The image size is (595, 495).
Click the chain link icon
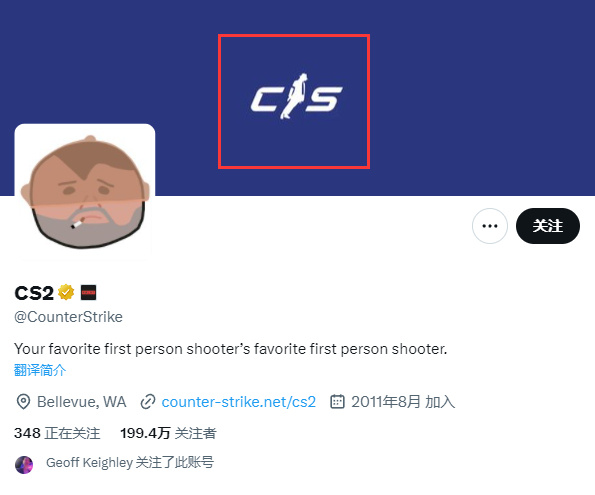tap(148, 402)
